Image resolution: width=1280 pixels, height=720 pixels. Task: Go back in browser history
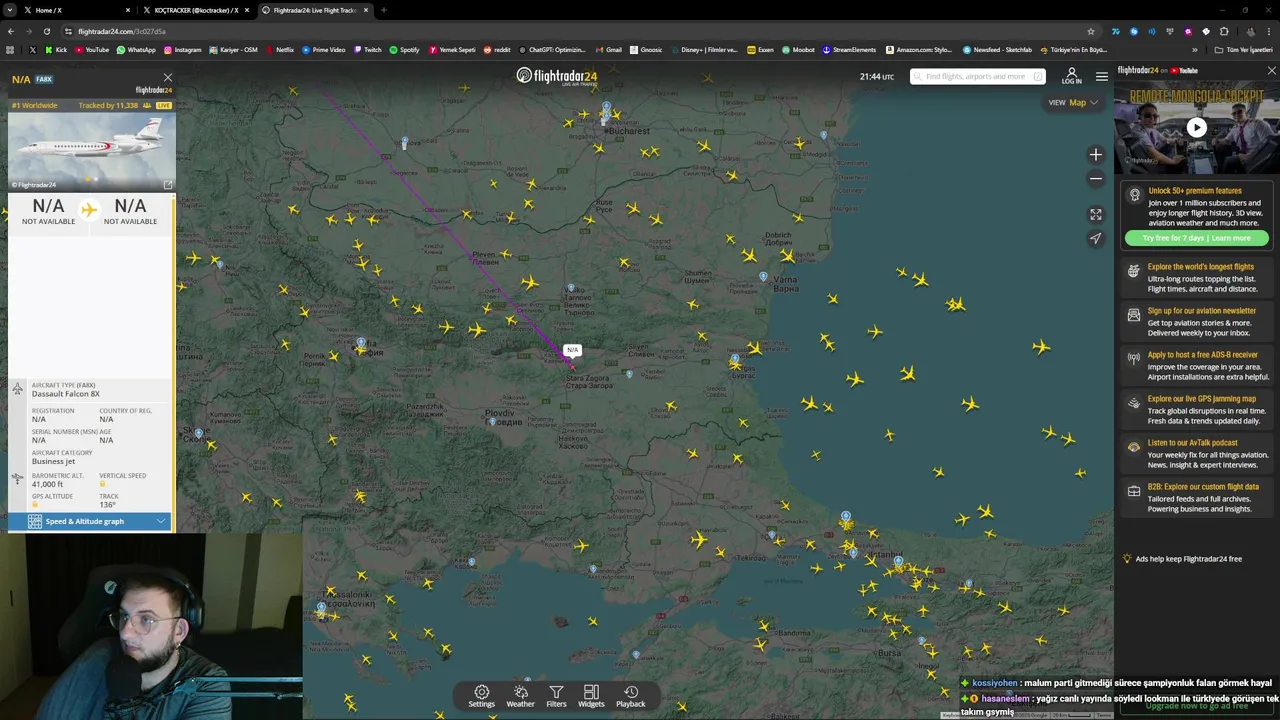(11, 31)
